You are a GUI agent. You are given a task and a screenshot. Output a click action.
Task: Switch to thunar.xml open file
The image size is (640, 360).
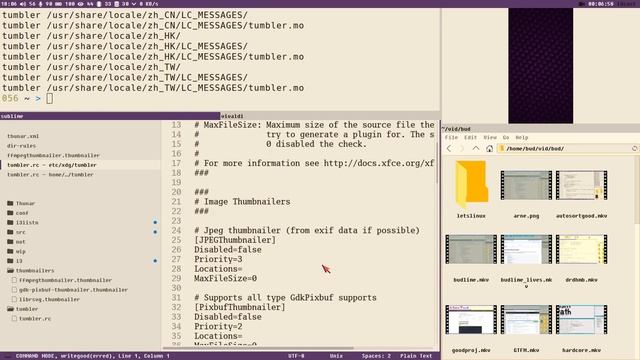click(x=23, y=136)
